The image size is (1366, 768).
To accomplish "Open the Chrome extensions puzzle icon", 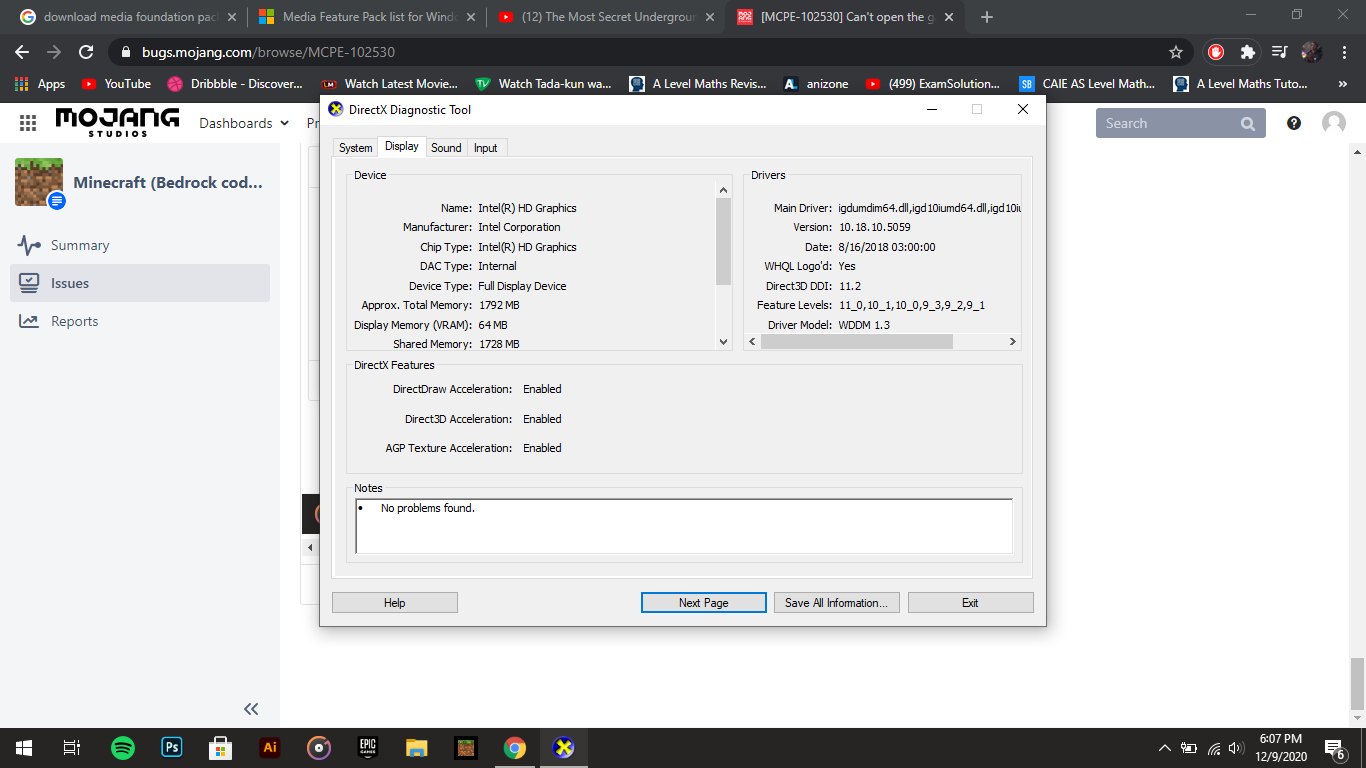I will pos(1247,52).
